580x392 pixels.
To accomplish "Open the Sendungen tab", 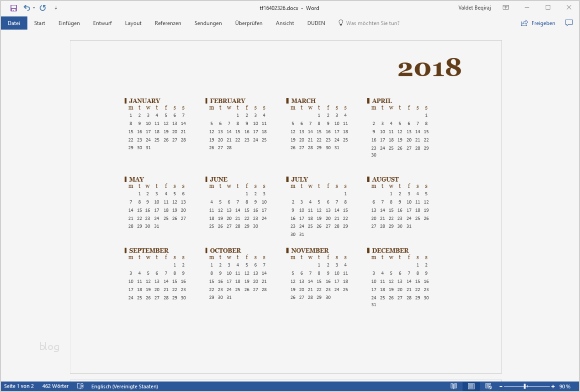I will (x=208, y=23).
